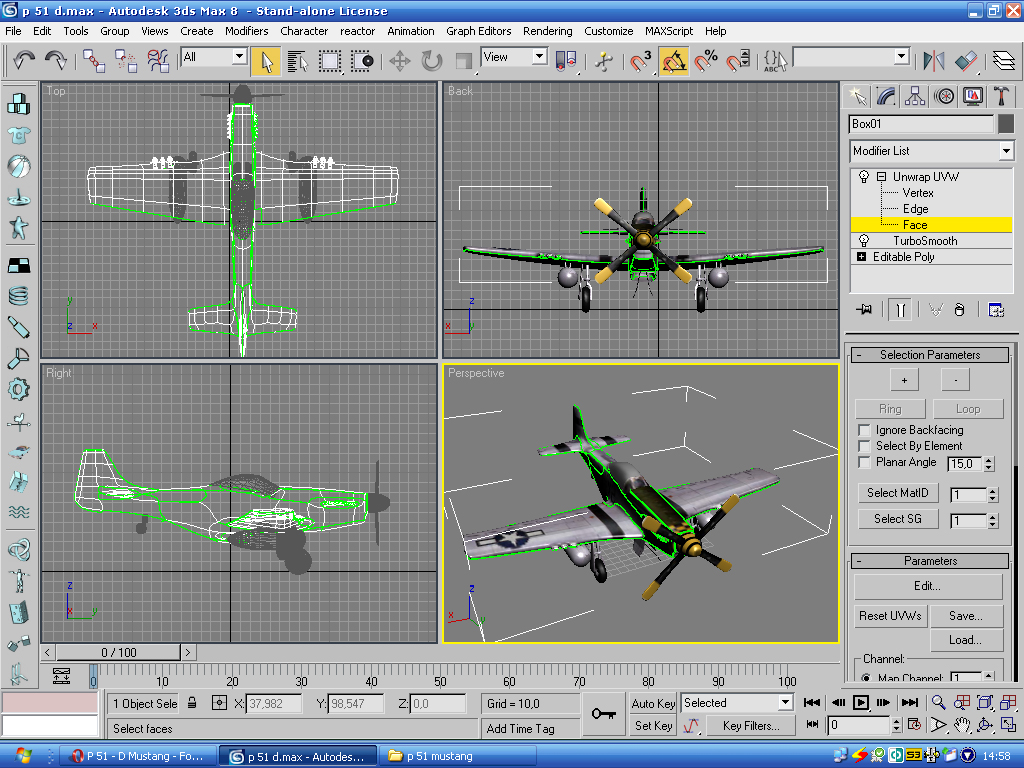Open the MAXScript menu

[669, 31]
